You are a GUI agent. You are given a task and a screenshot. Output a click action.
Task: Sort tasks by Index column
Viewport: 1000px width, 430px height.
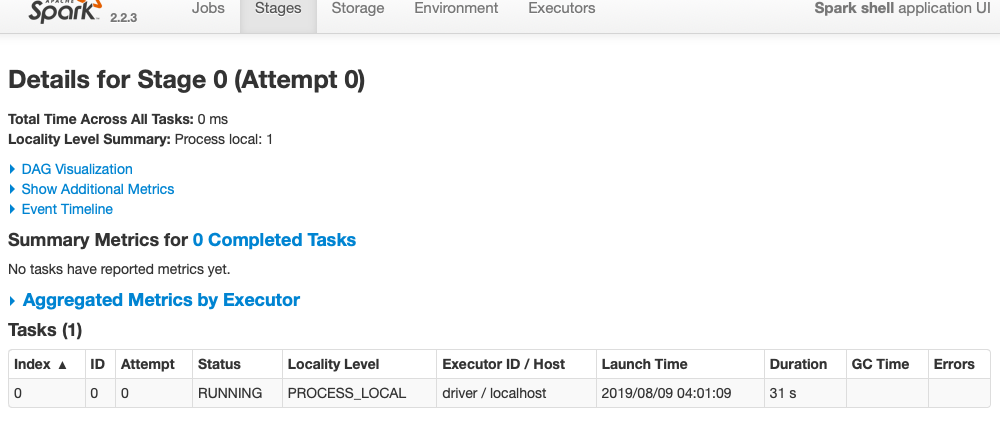47,364
